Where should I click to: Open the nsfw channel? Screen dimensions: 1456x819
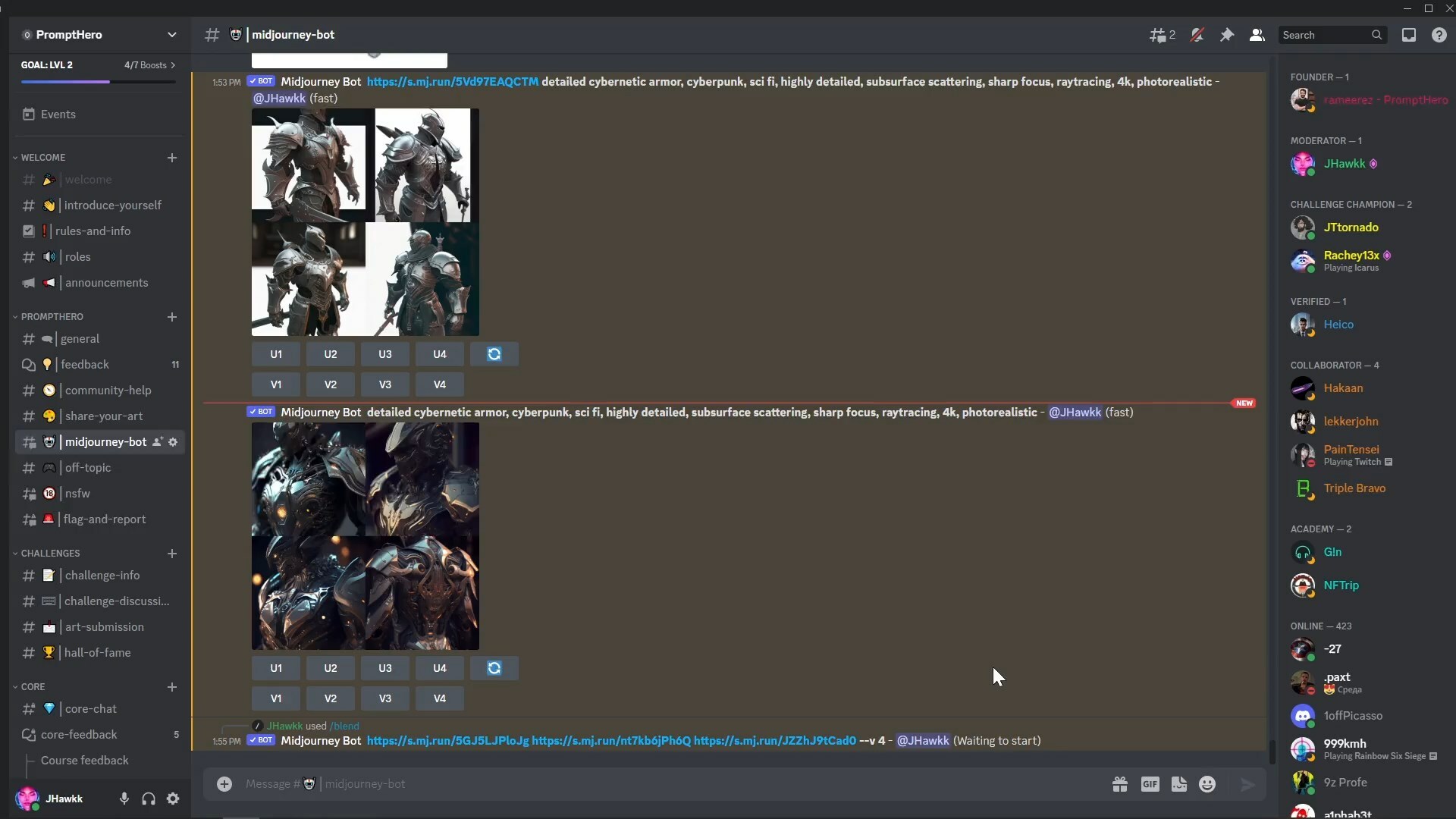point(99,494)
